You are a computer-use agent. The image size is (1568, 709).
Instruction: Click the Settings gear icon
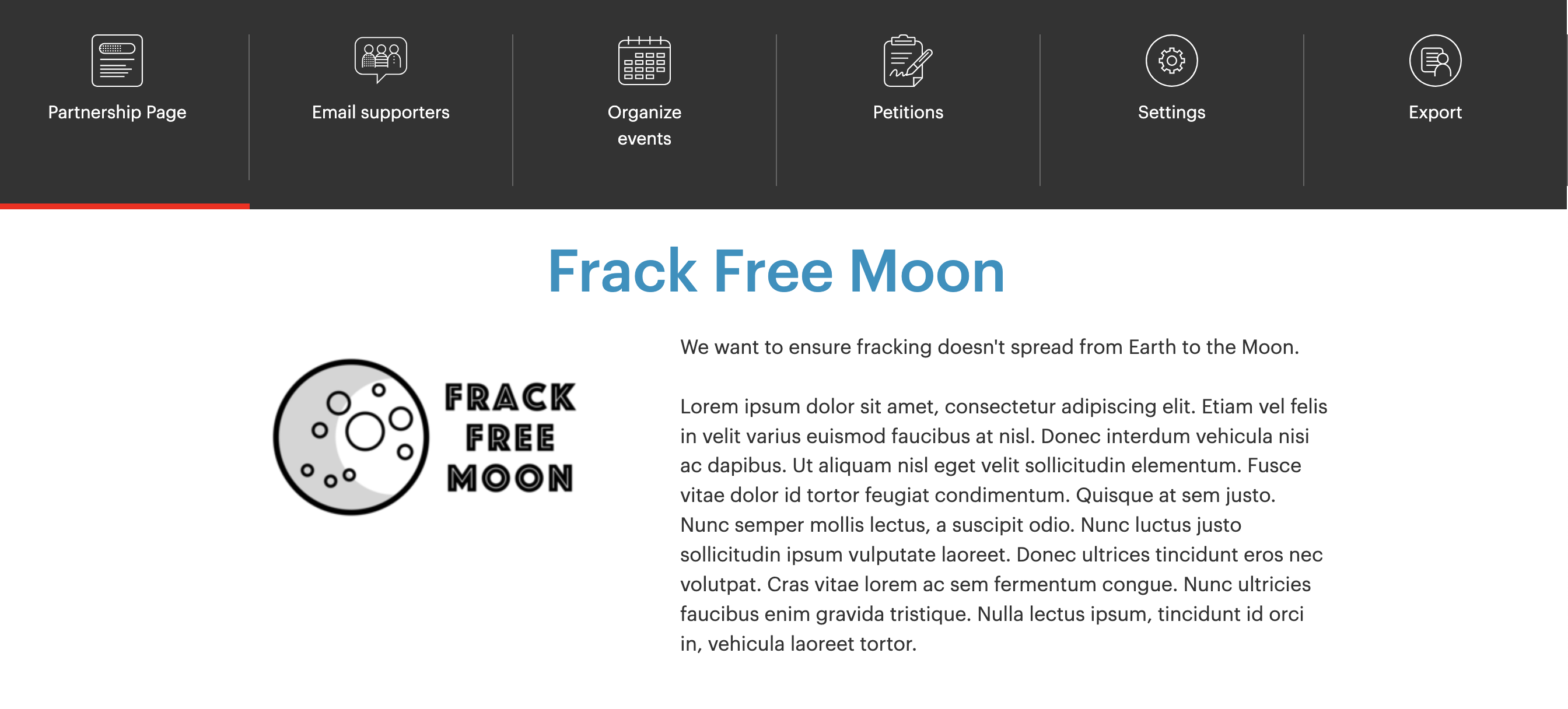(1171, 60)
